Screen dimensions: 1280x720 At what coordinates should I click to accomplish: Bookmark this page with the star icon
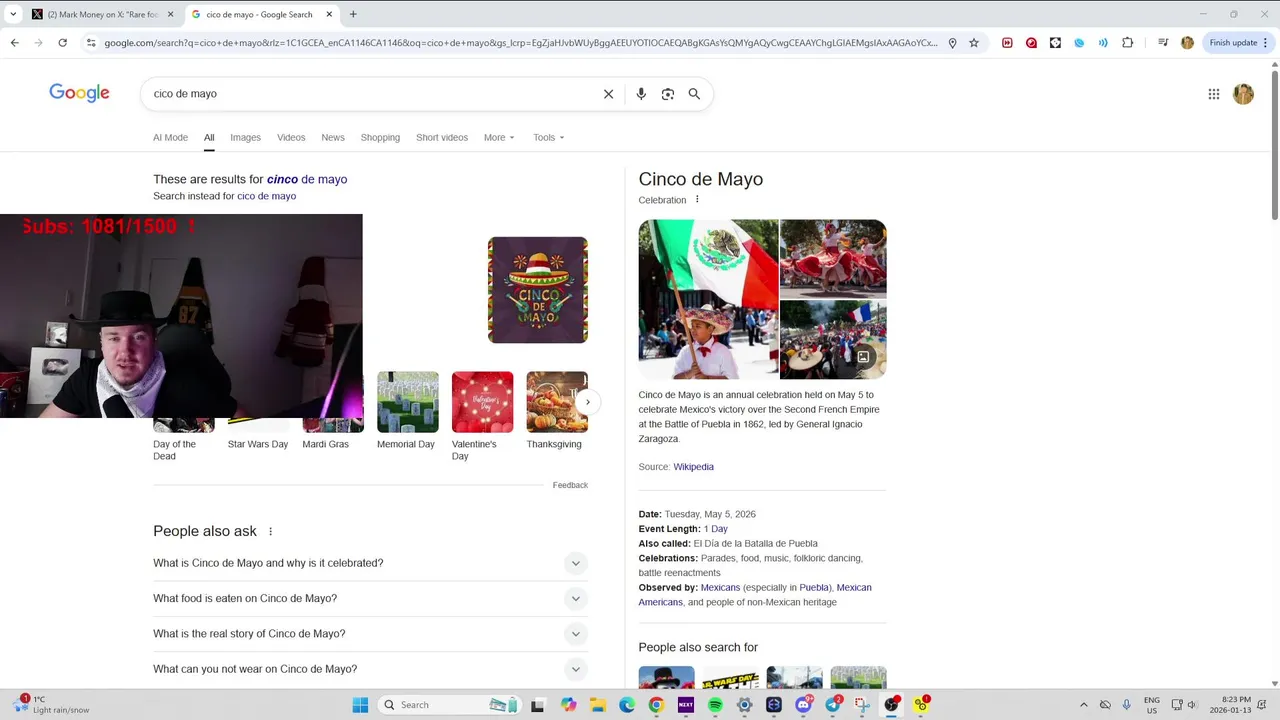tap(974, 43)
